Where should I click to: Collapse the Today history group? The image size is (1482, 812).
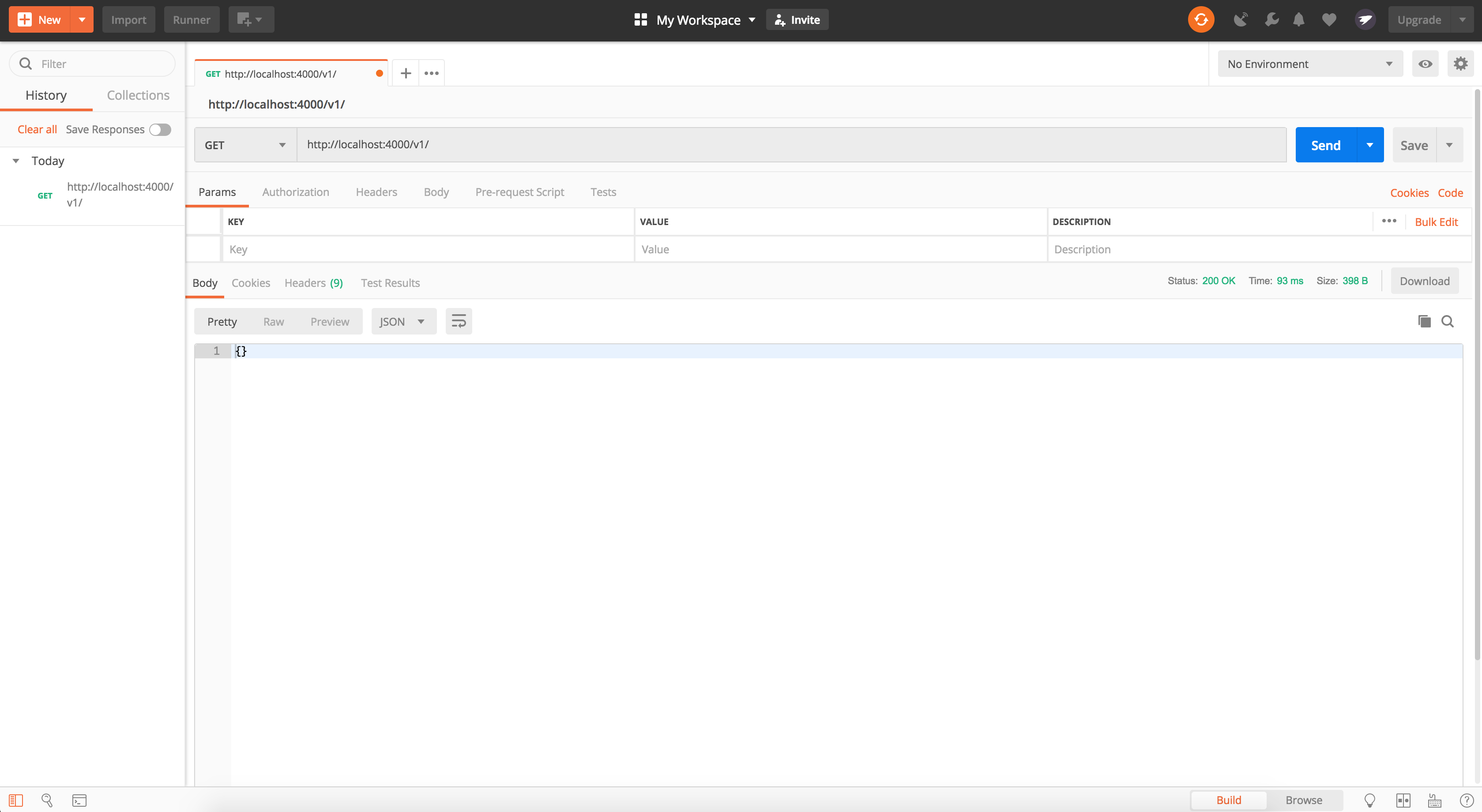(x=16, y=161)
